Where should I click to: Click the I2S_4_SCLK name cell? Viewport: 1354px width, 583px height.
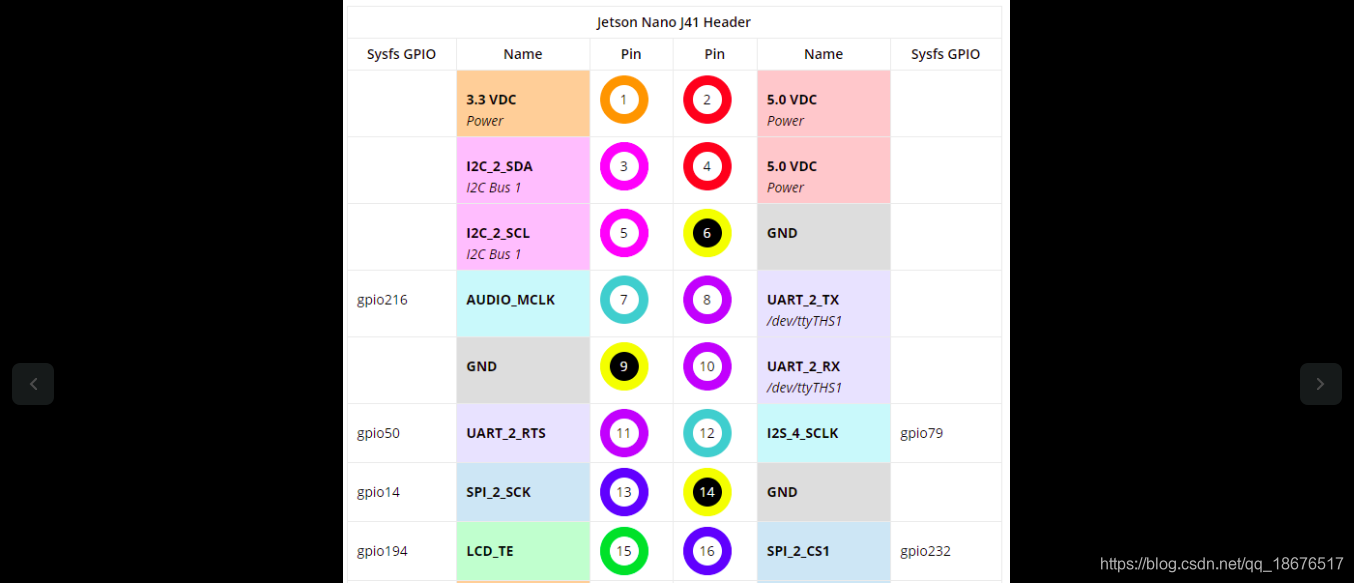pyautogui.click(x=824, y=433)
